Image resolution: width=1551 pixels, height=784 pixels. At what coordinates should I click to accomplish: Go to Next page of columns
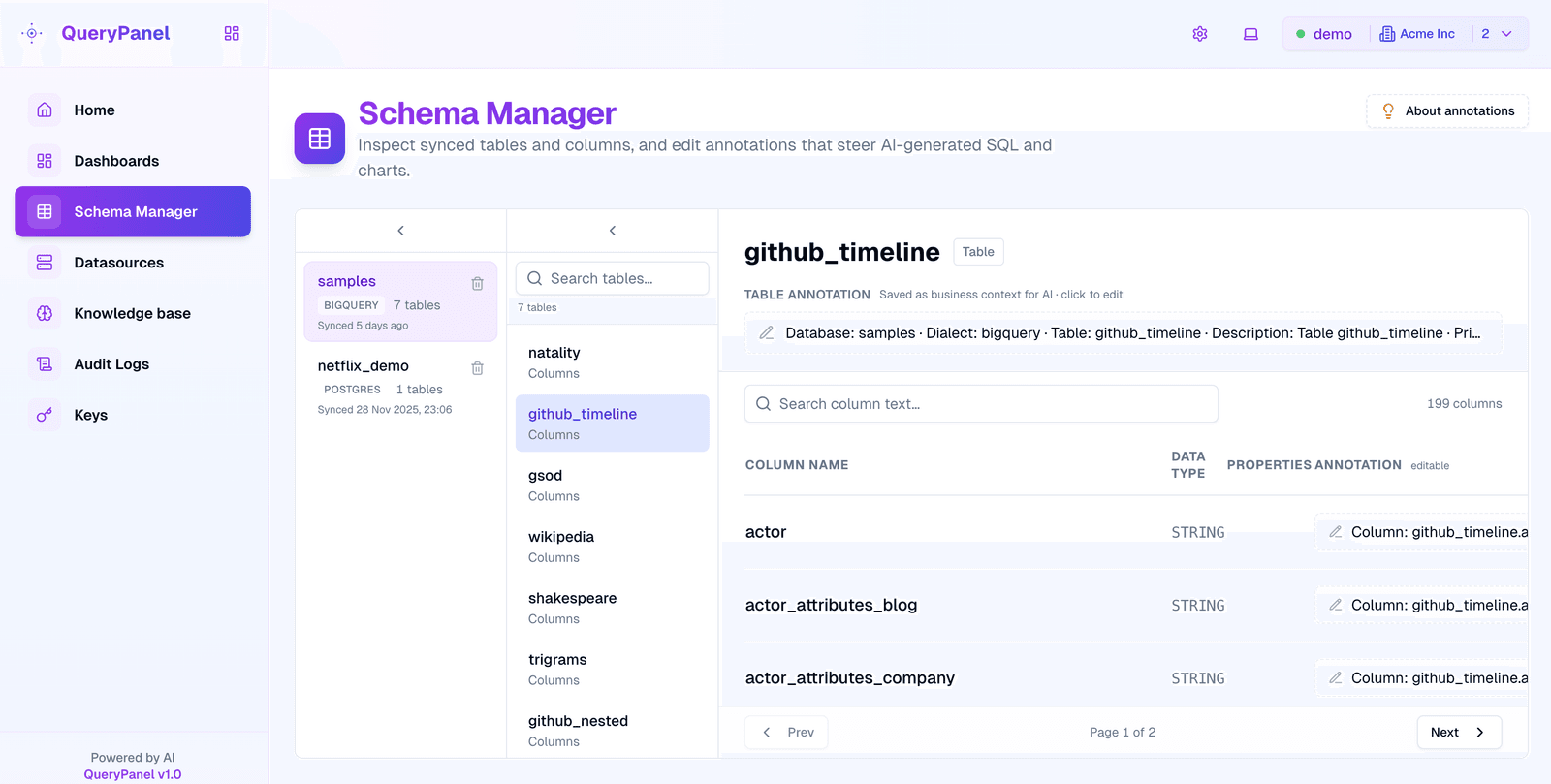pyautogui.click(x=1459, y=733)
